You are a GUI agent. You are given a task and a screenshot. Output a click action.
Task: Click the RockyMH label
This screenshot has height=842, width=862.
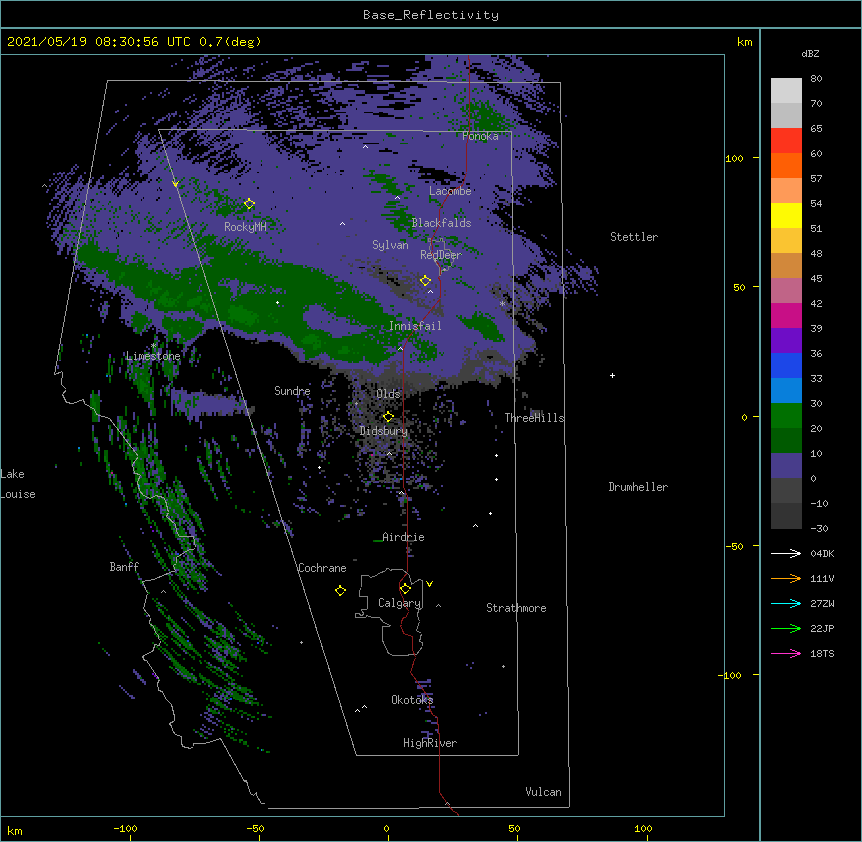pyautogui.click(x=245, y=226)
